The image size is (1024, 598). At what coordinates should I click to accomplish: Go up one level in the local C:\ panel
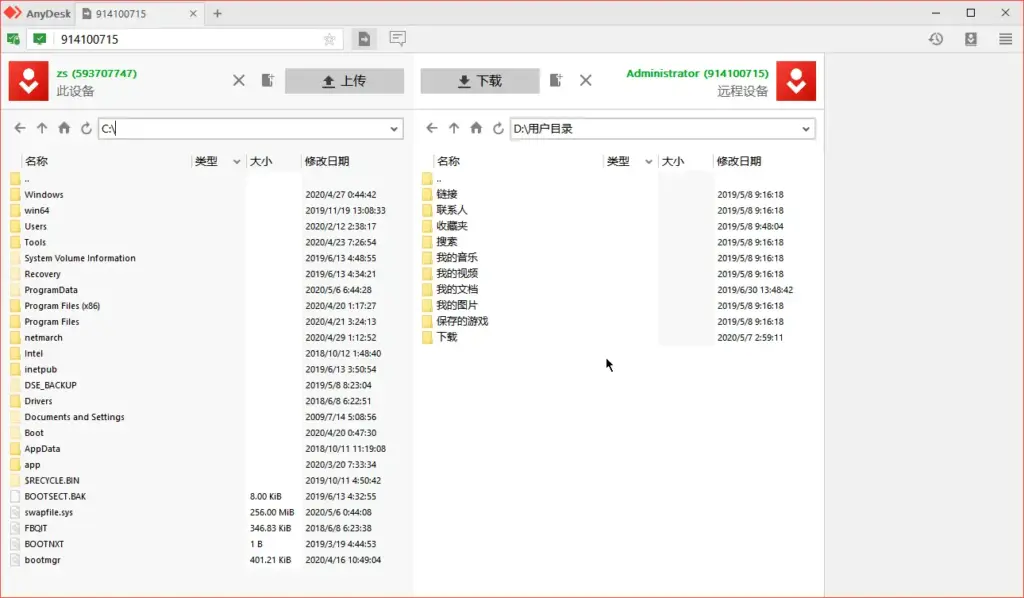(x=41, y=128)
